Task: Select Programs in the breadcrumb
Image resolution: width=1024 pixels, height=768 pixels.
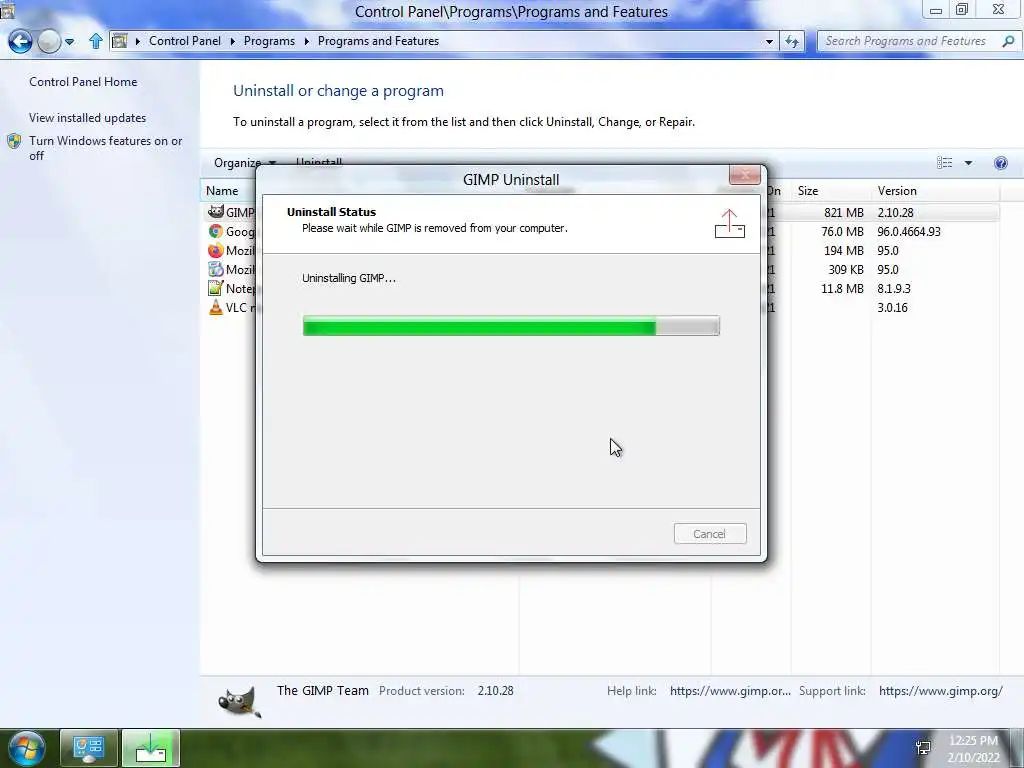Action: click(269, 41)
